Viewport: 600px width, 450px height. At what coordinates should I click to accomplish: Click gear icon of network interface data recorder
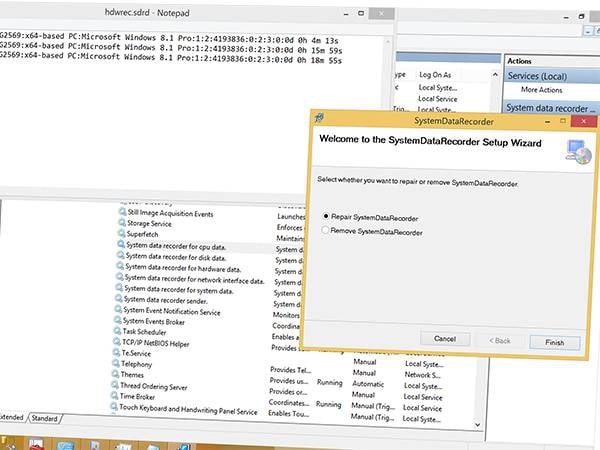[120, 276]
